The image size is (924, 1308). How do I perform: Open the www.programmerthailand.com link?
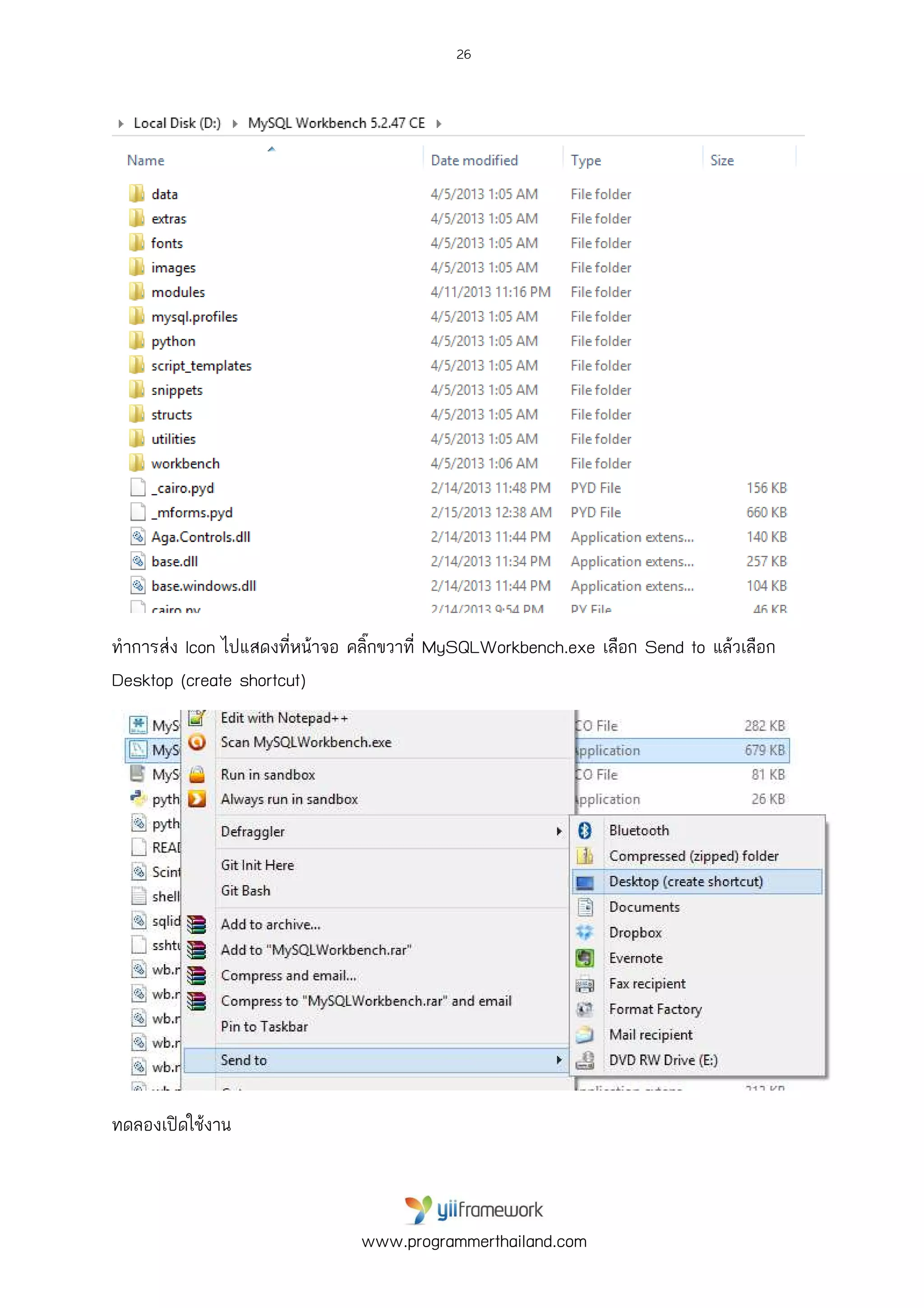pyautogui.click(x=474, y=1241)
